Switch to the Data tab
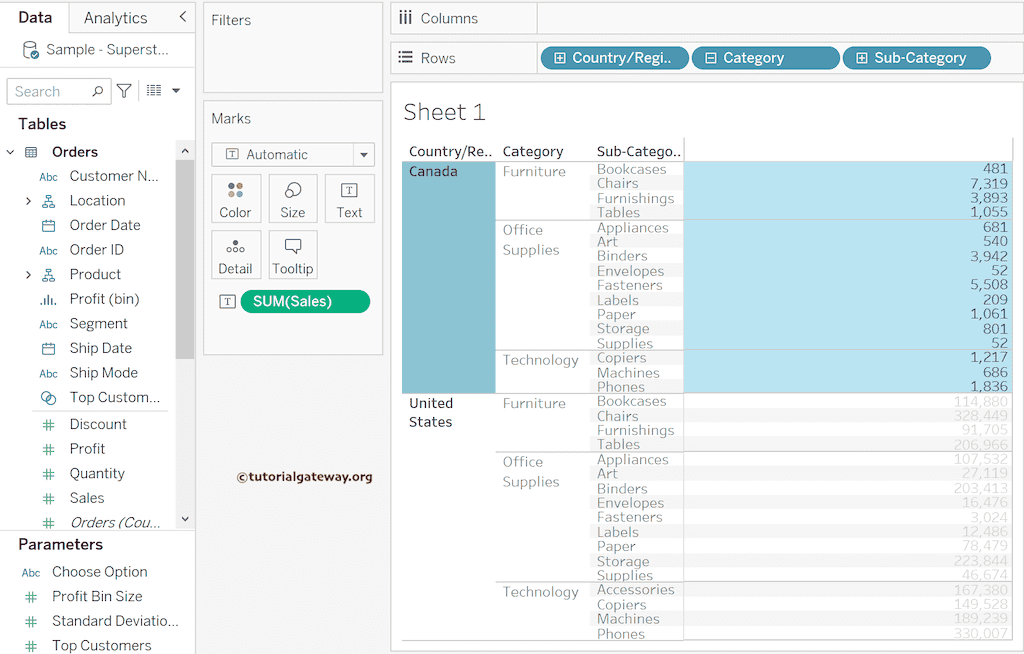The height and width of the screenshot is (654, 1024). (x=35, y=18)
